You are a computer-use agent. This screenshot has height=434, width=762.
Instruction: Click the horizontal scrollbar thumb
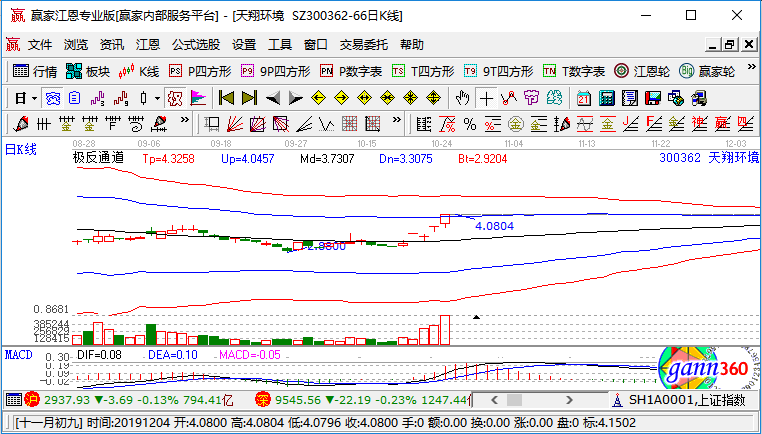[515, 400]
